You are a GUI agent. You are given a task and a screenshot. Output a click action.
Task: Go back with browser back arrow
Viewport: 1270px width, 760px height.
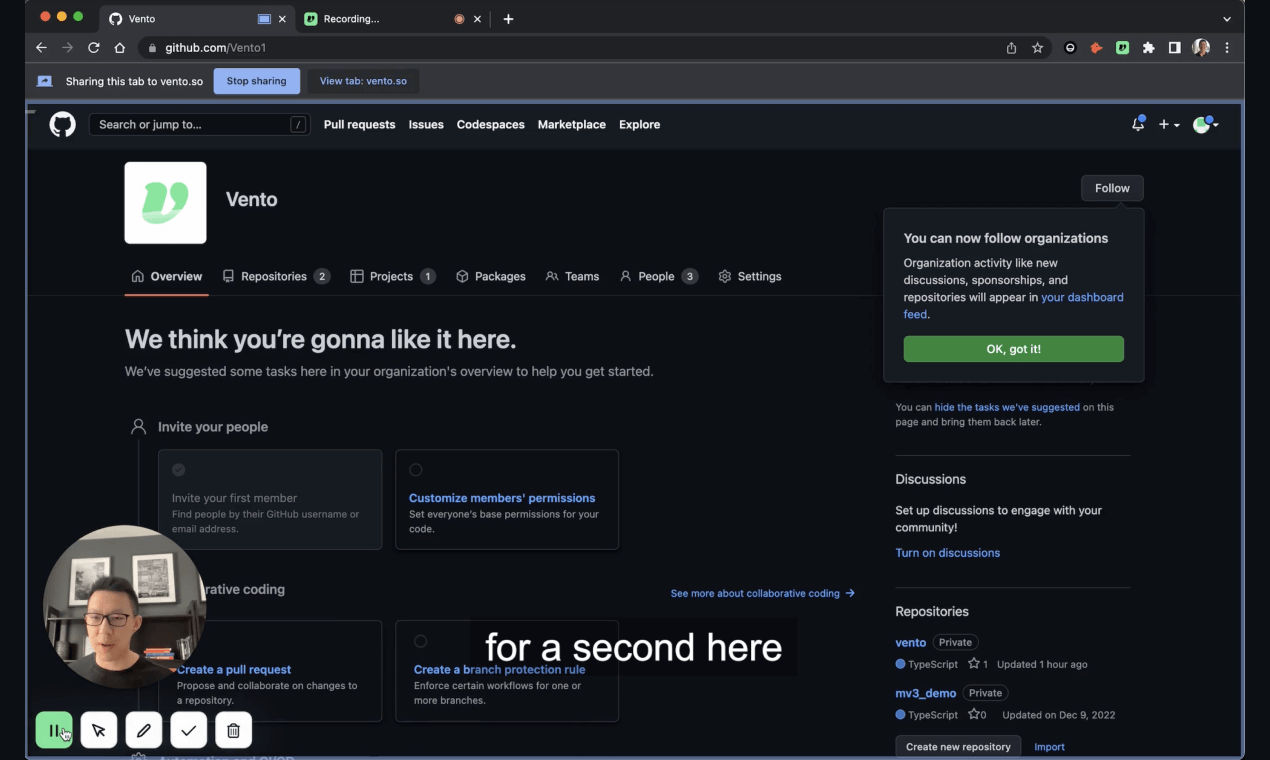41,47
